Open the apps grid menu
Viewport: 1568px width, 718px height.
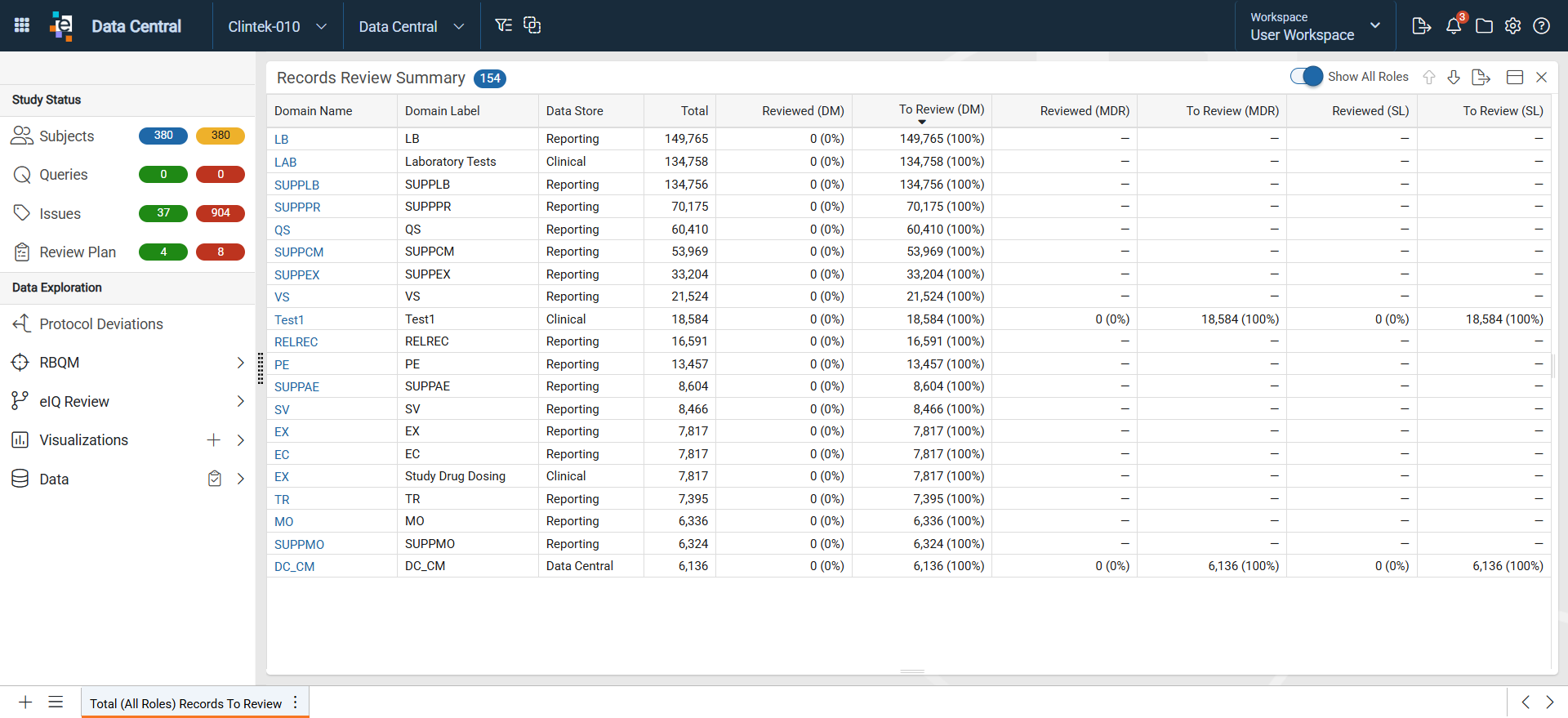(x=22, y=25)
